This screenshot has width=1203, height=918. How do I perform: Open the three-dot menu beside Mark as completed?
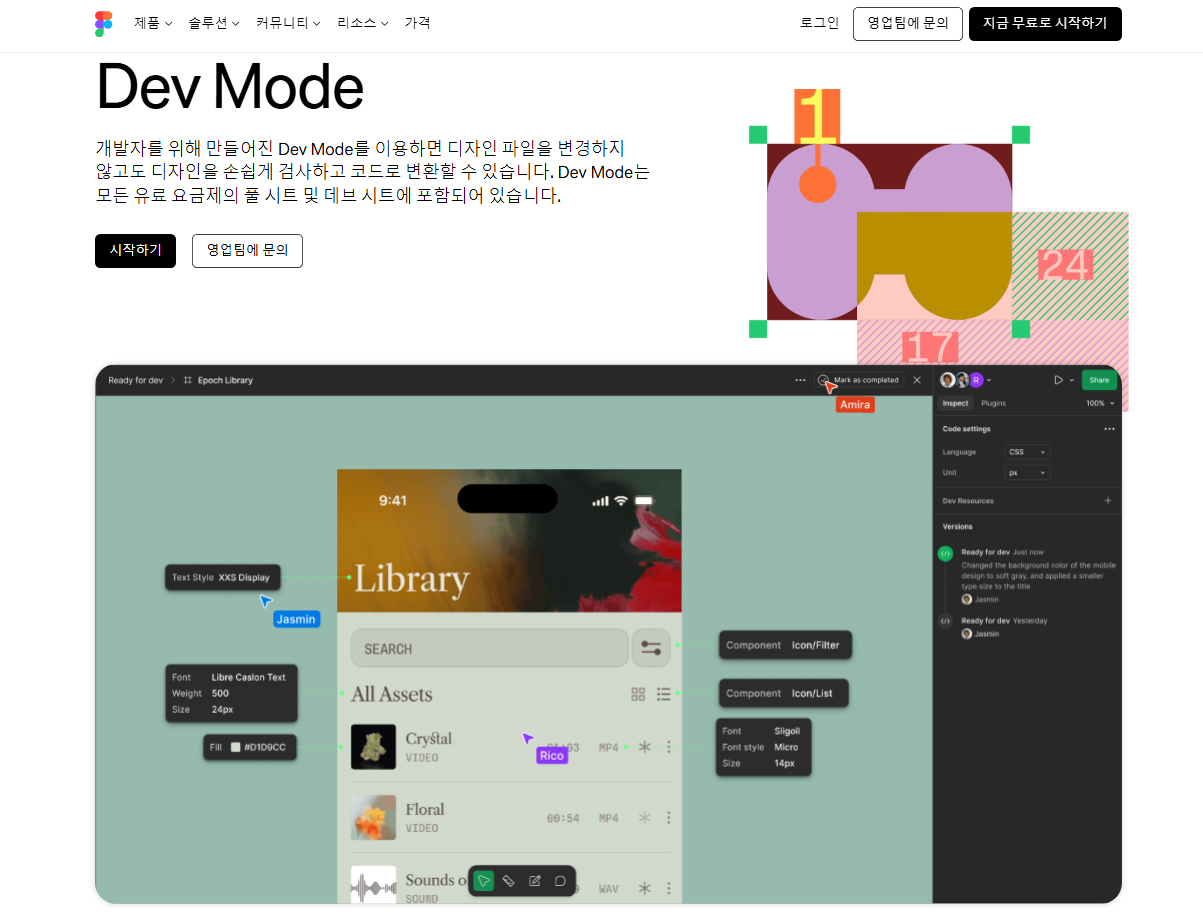click(x=800, y=380)
